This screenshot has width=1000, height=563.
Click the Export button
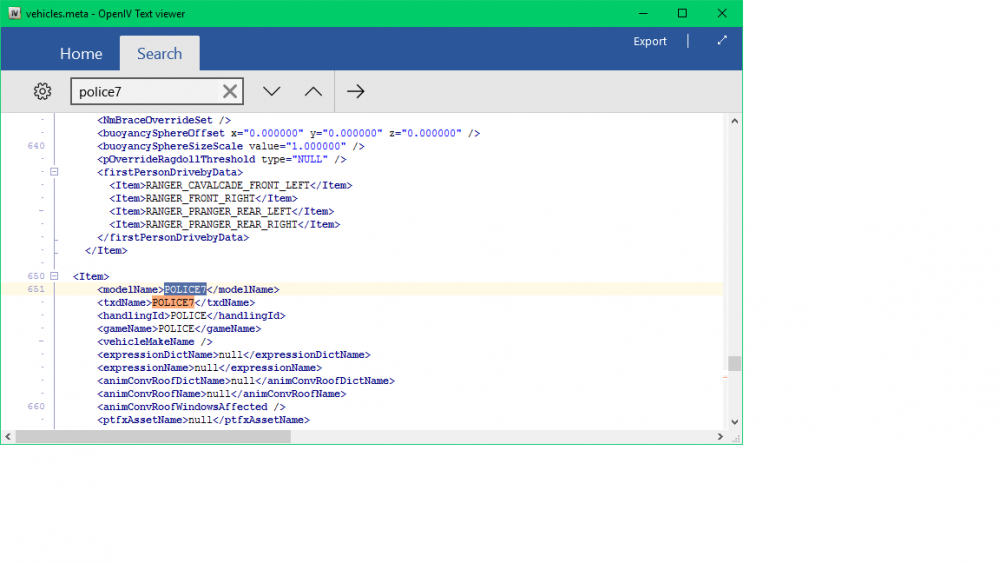click(x=650, y=41)
